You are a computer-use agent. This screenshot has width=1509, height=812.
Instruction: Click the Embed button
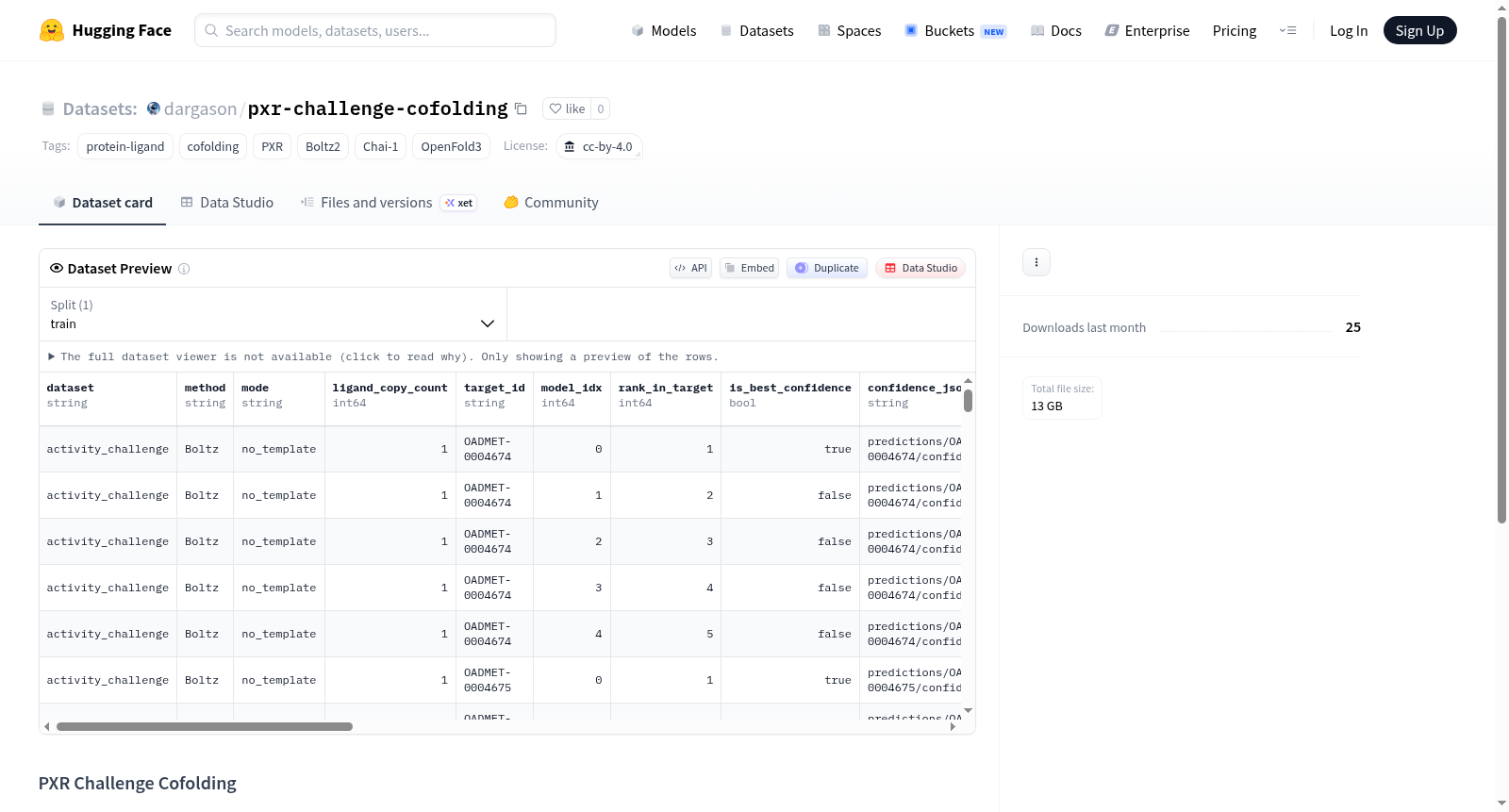click(750, 268)
